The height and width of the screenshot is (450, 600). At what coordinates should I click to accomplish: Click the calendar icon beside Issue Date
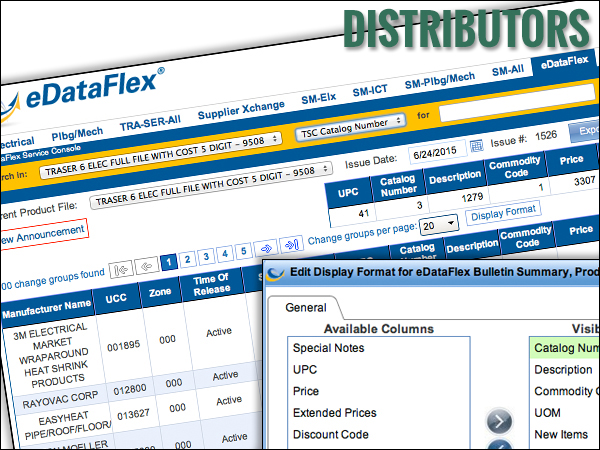476,146
